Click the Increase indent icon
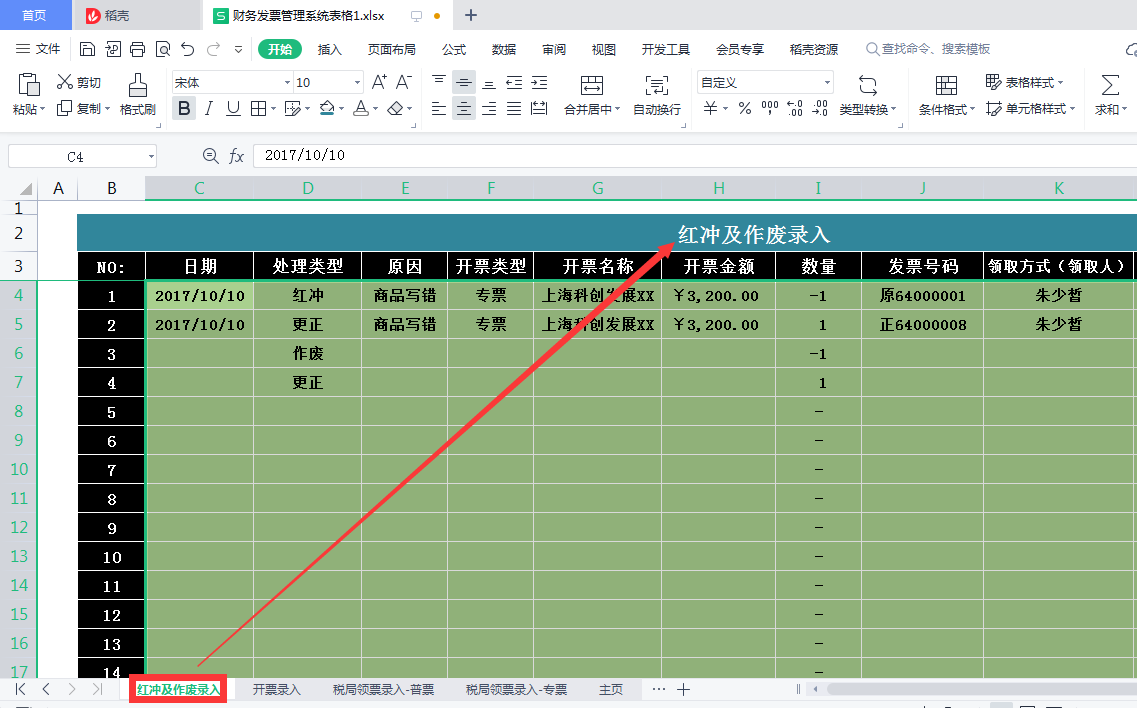 [539, 82]
